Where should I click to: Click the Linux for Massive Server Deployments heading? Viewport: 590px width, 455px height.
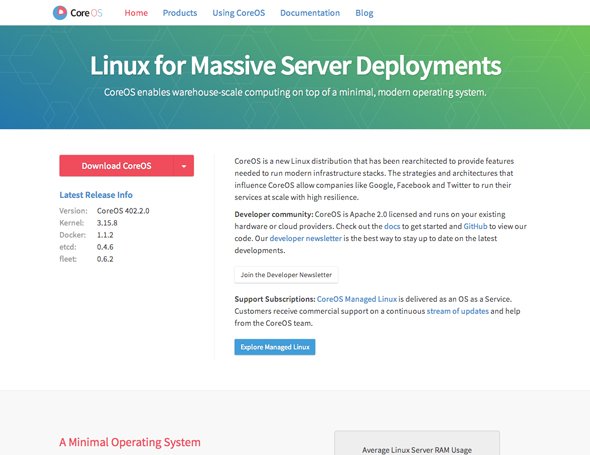[295, 66]
